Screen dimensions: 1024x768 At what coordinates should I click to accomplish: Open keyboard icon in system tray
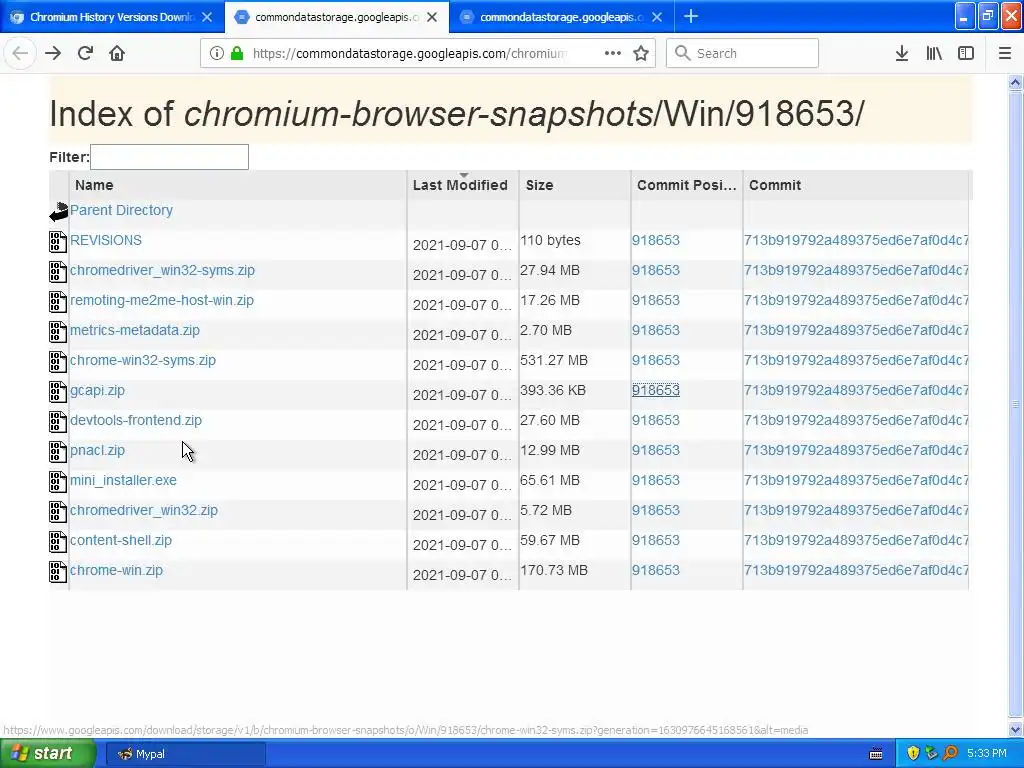click(x=876, y=754)
